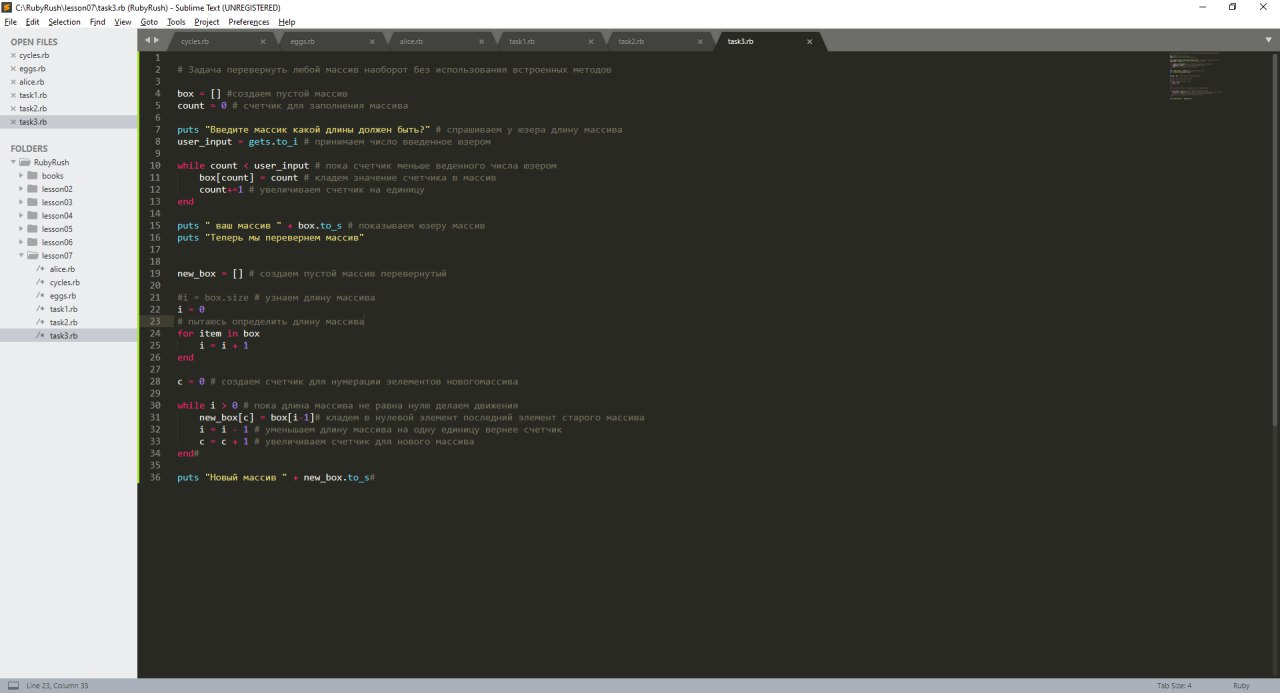The height and width of the screenshot is (693, 1280).
Task: Close task3.rb in Open Files list
Action: (13, 122)
